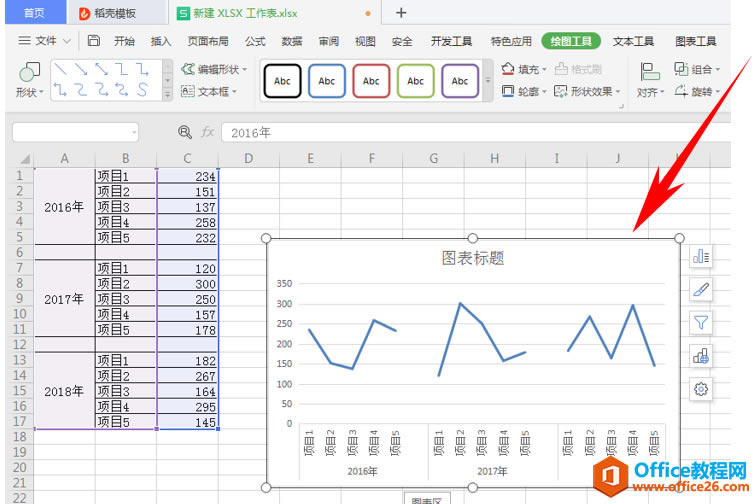Open the Insert (插入) ribbon tab
Viewport: 756px width, 504px height.
point(161,41)
